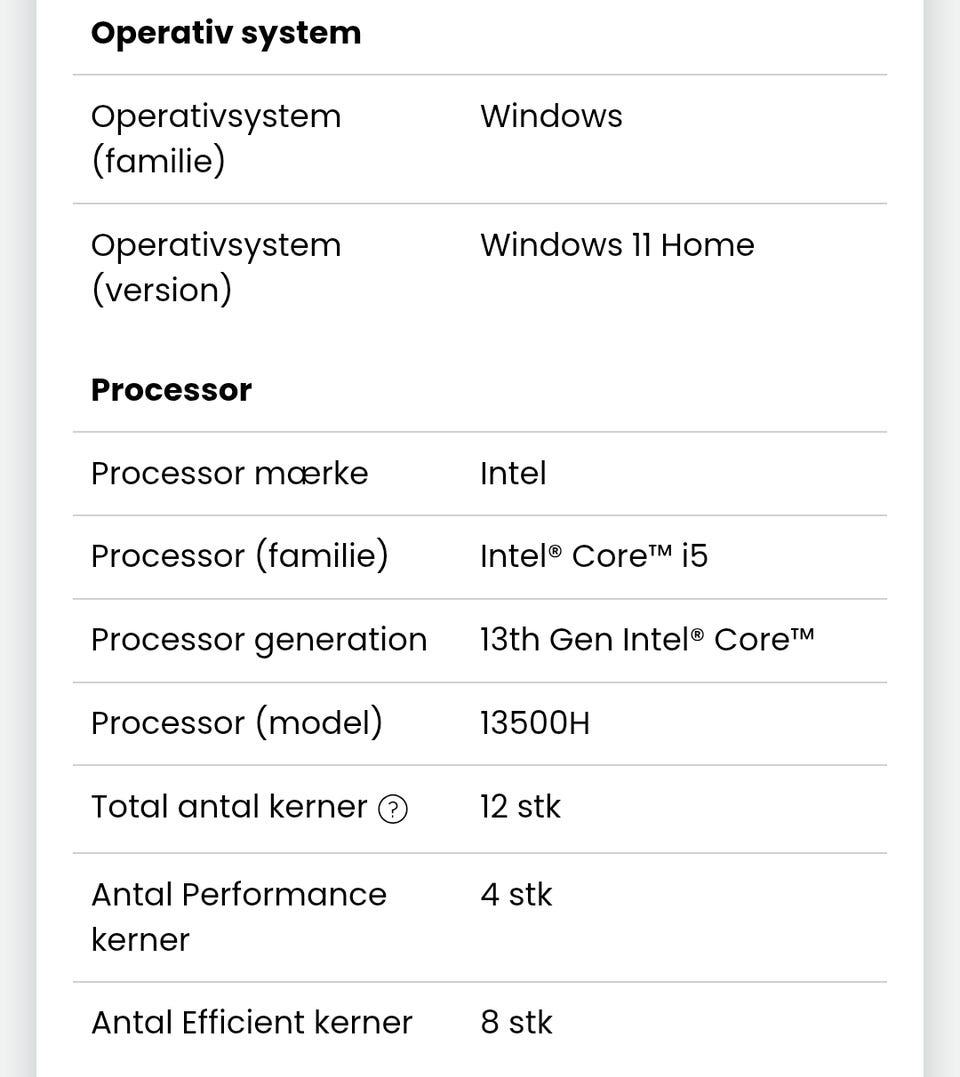
Task: Click the Operativ system section heading
Action: click(x=225, y=33)
